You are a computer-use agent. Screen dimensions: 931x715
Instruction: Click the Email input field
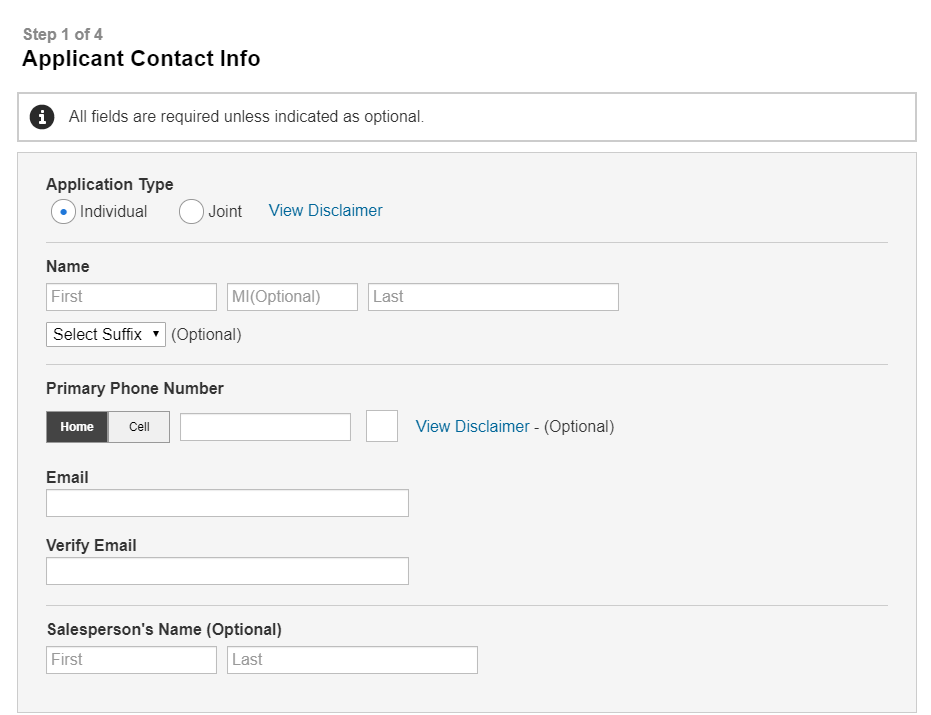pyautogui.click(x=227, y=503)
